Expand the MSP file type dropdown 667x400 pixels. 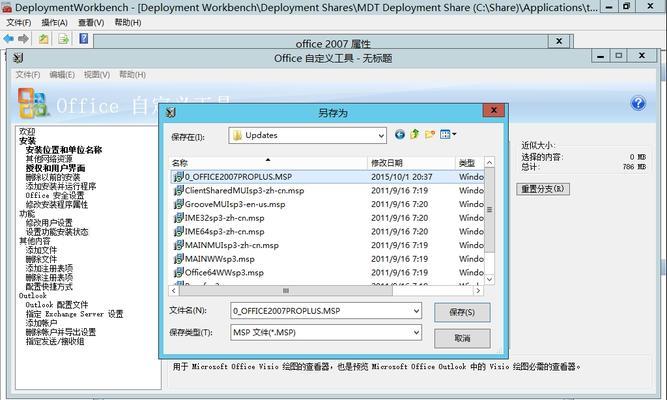click(416, 332)
